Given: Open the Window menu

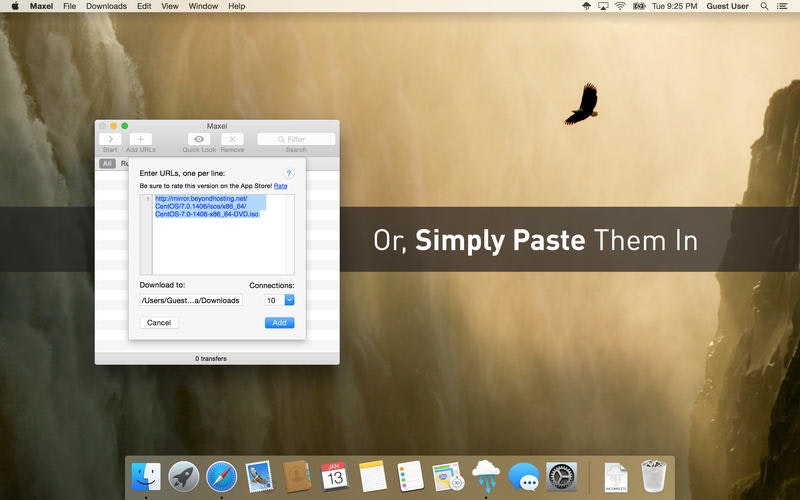Looking at the screenshot, I should tap(203, 6).
